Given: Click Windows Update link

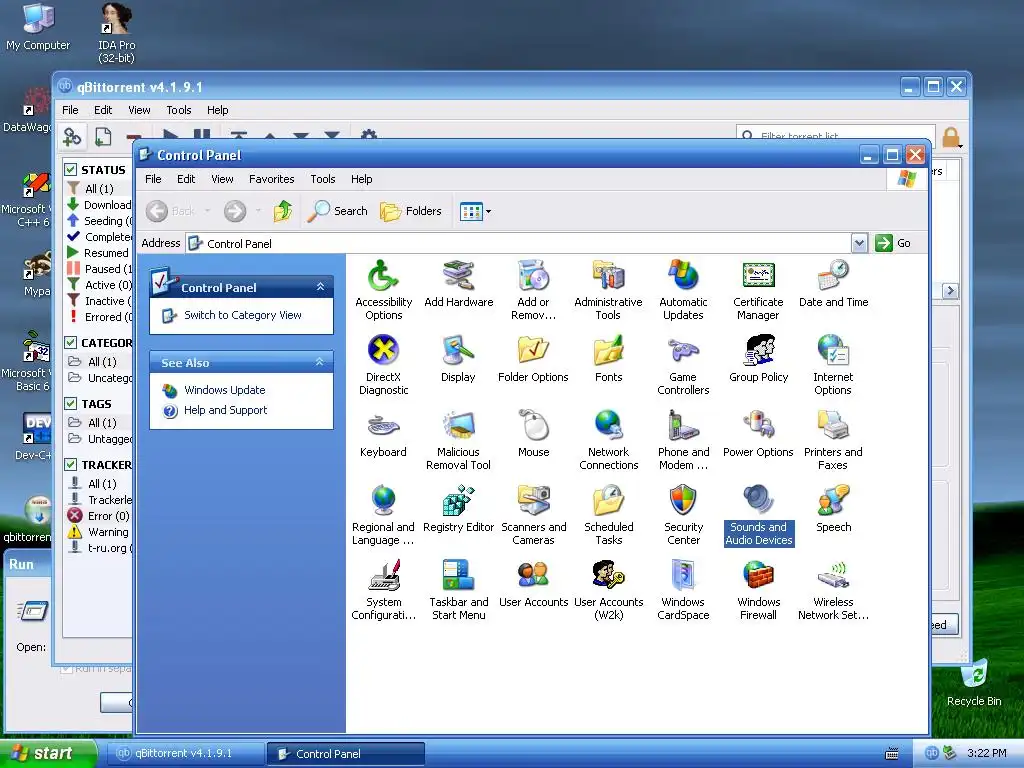Looking at the screenshot, I should (225, 390).
